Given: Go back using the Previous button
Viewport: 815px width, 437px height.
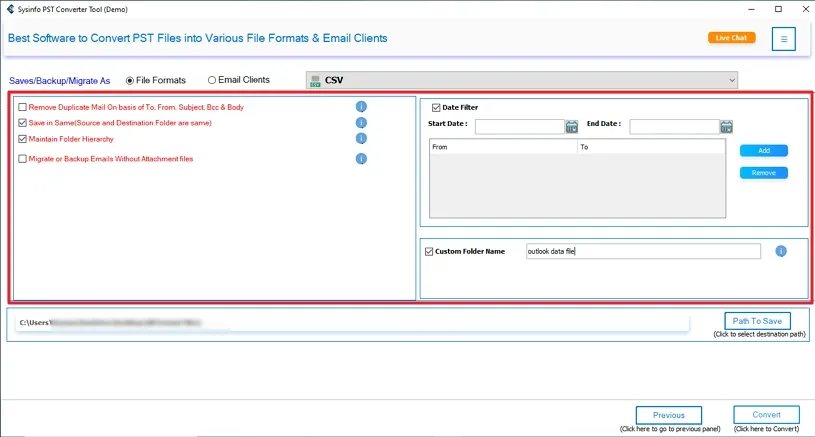Looking at the screenshot, I should pos(668,415).
